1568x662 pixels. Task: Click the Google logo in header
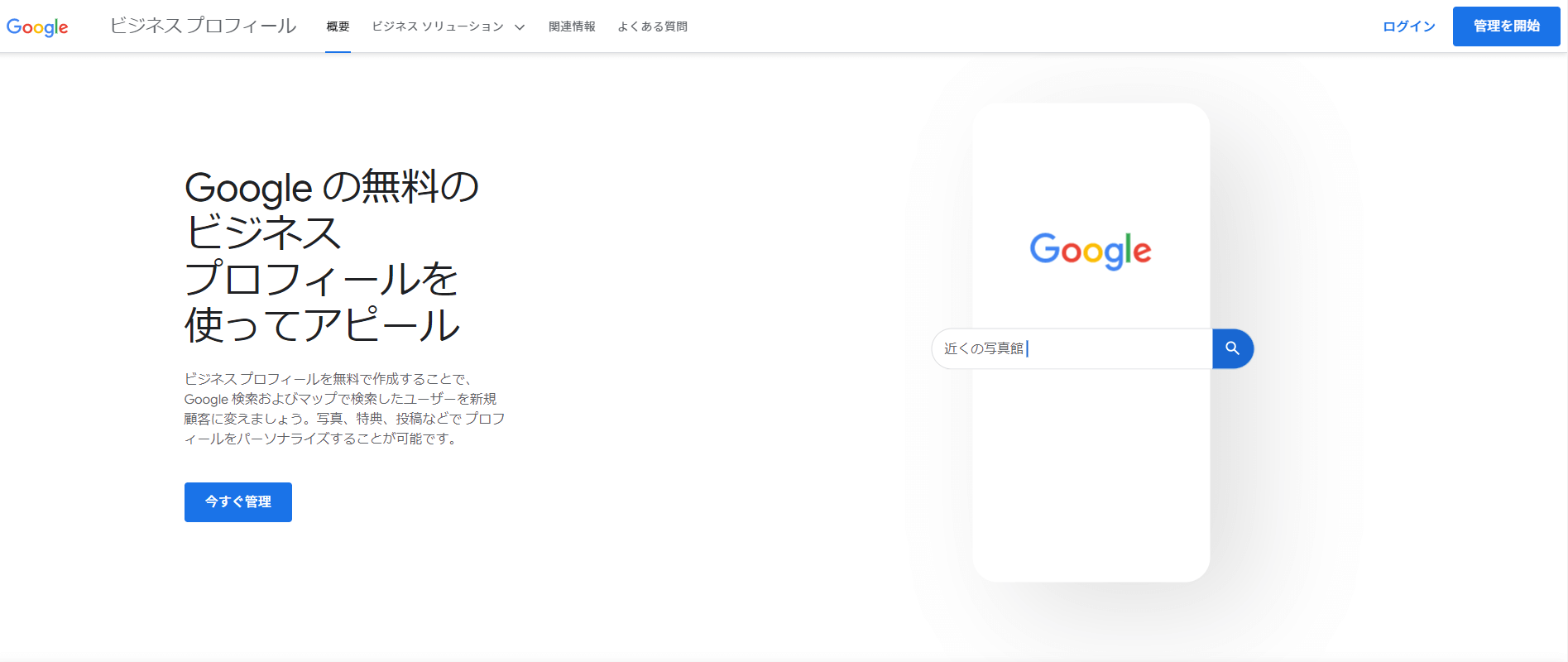point(37,26)
